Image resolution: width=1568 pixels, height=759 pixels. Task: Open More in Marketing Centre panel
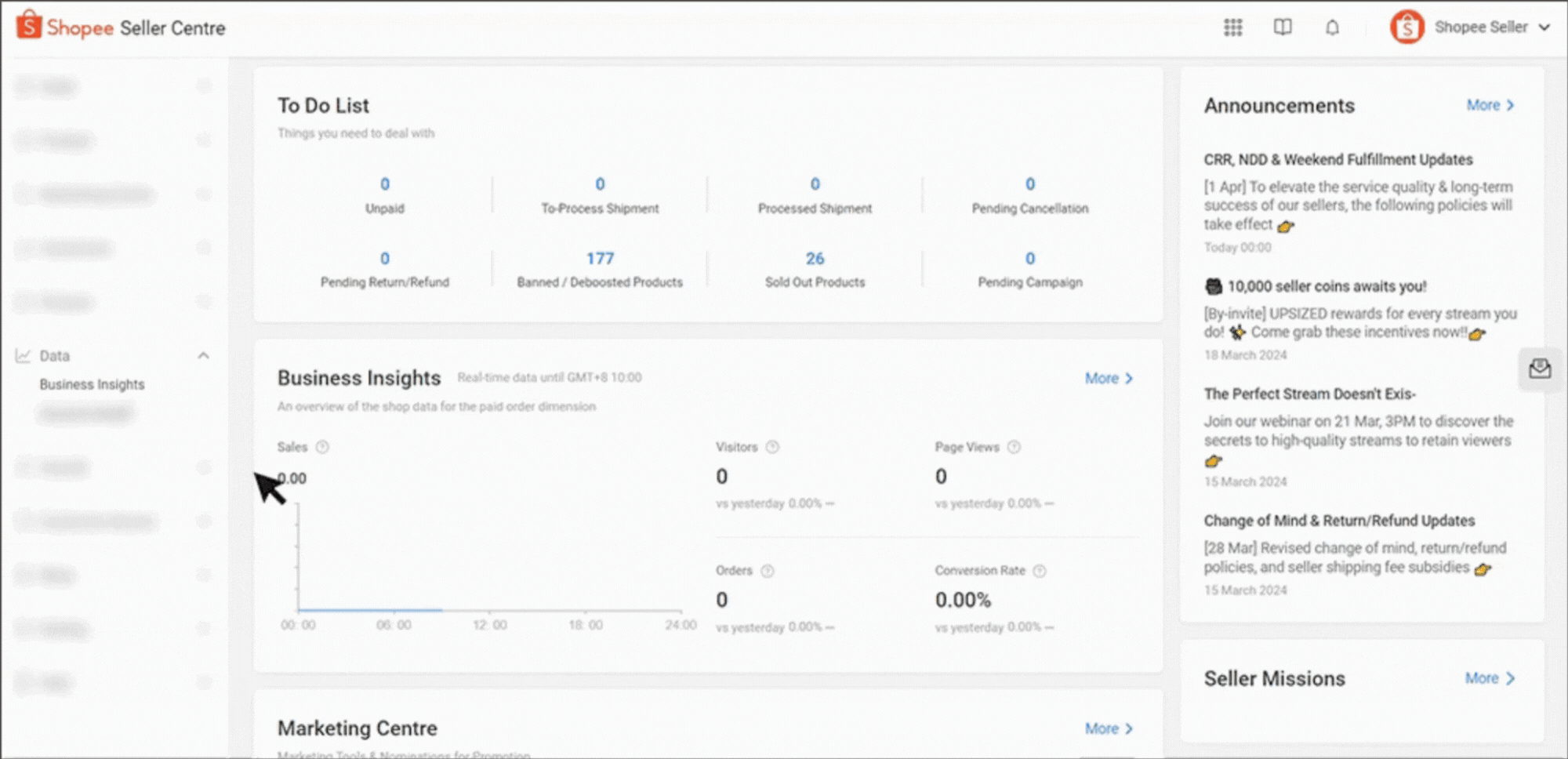point(1109,728)
